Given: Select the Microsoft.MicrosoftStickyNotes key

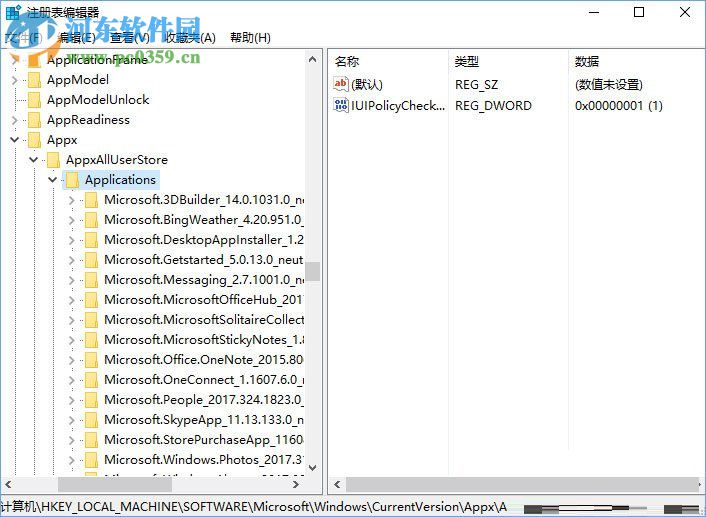Looking at the screenshot, I should (204, 340).
